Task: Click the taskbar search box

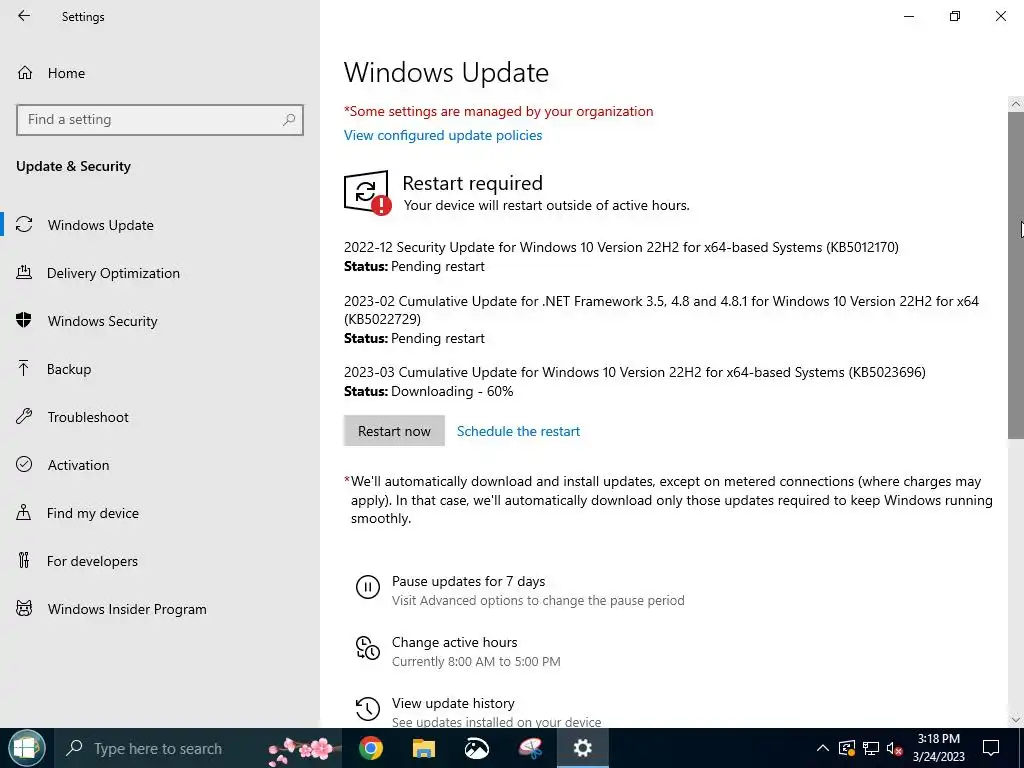Action: tap(199, 748)
